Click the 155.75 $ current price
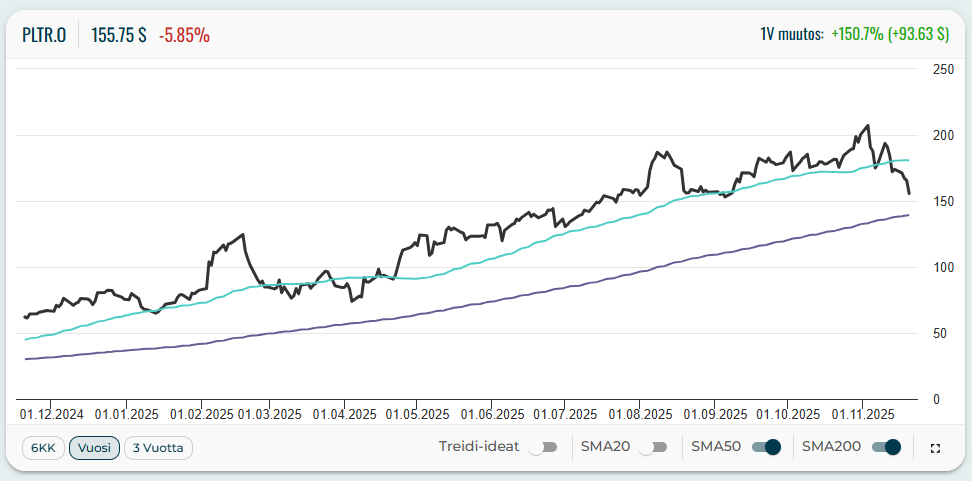This screenshot has height=481, width=972. [x=119, y=35]
